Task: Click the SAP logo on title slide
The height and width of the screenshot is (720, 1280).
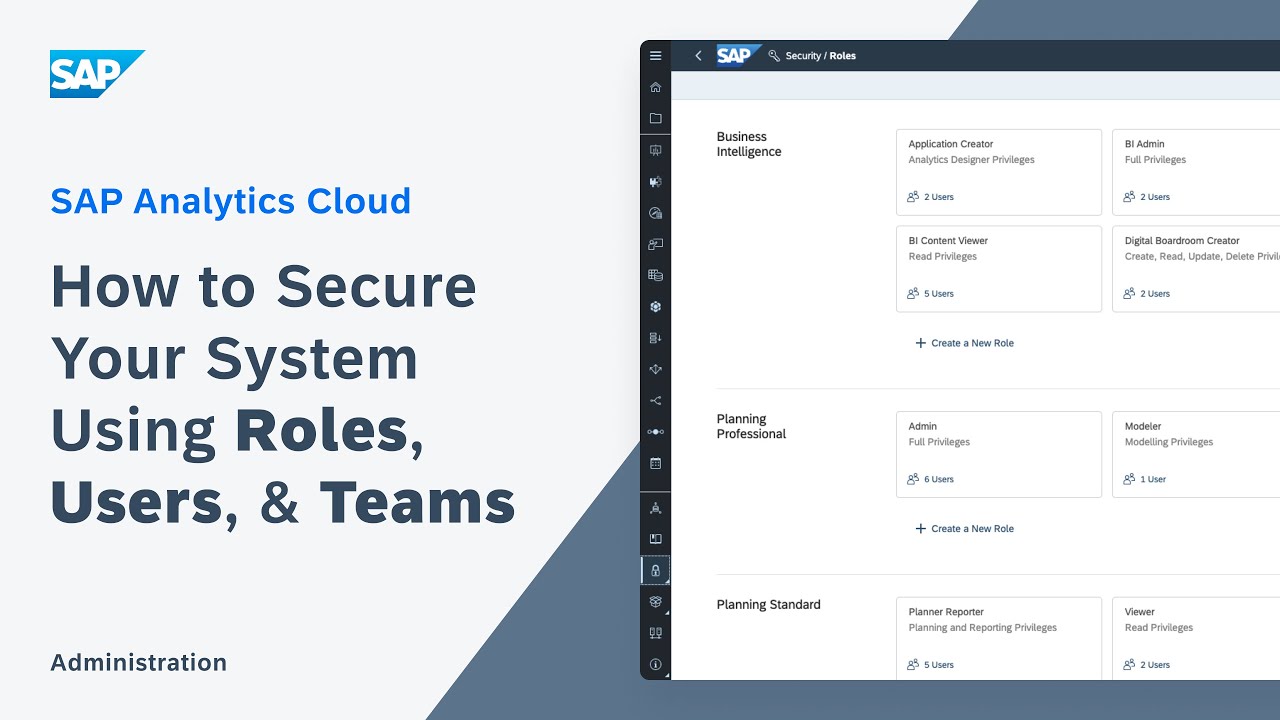Action: 98,74
